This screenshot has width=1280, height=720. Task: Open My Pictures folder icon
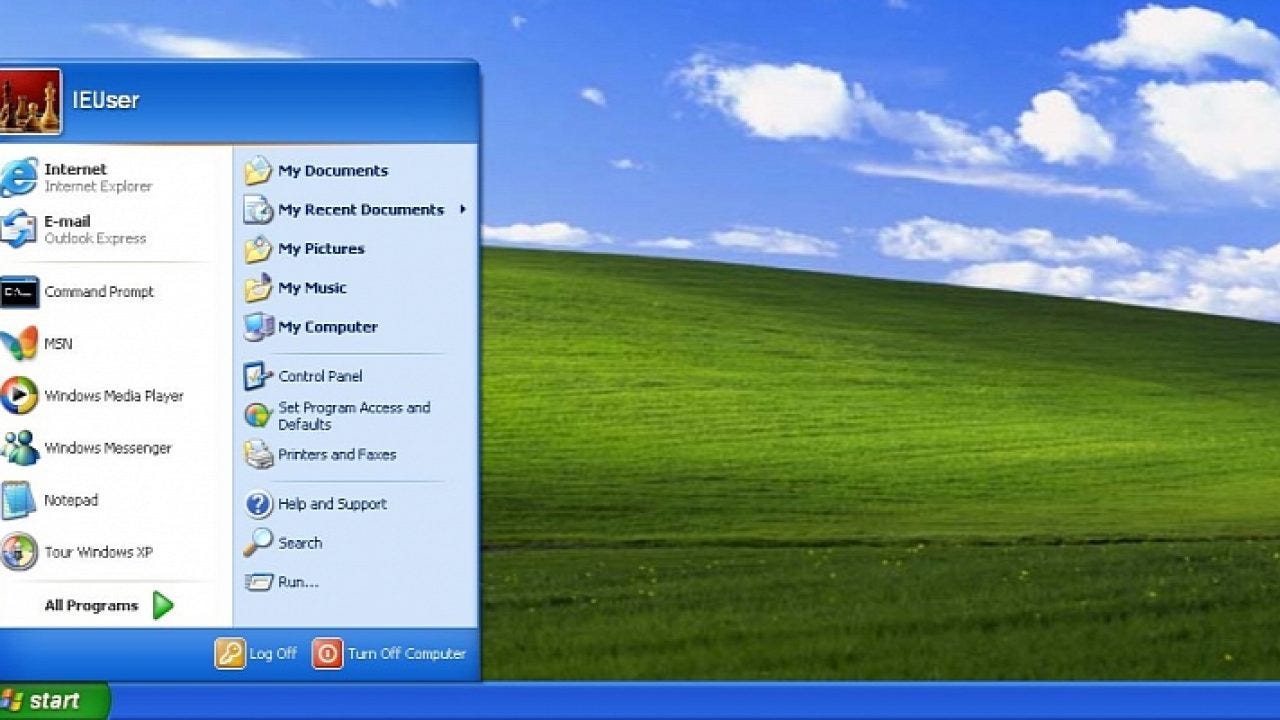[x=258, y=248]
